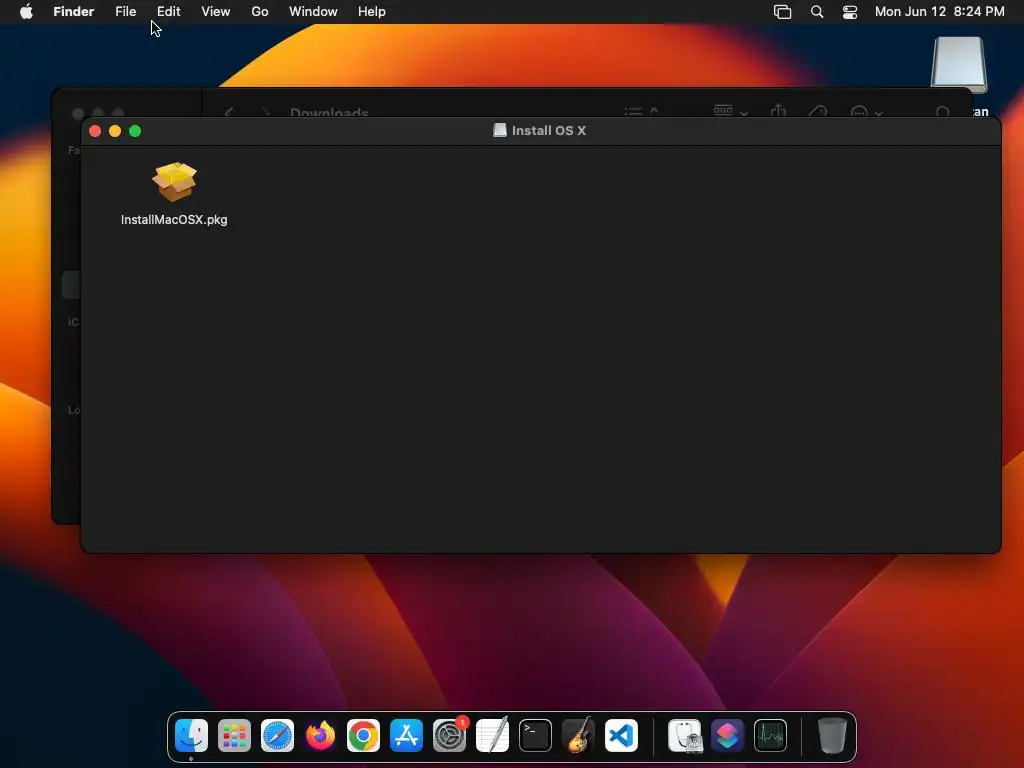Click the share icon in the Downloads window

(x=777, y=111)
